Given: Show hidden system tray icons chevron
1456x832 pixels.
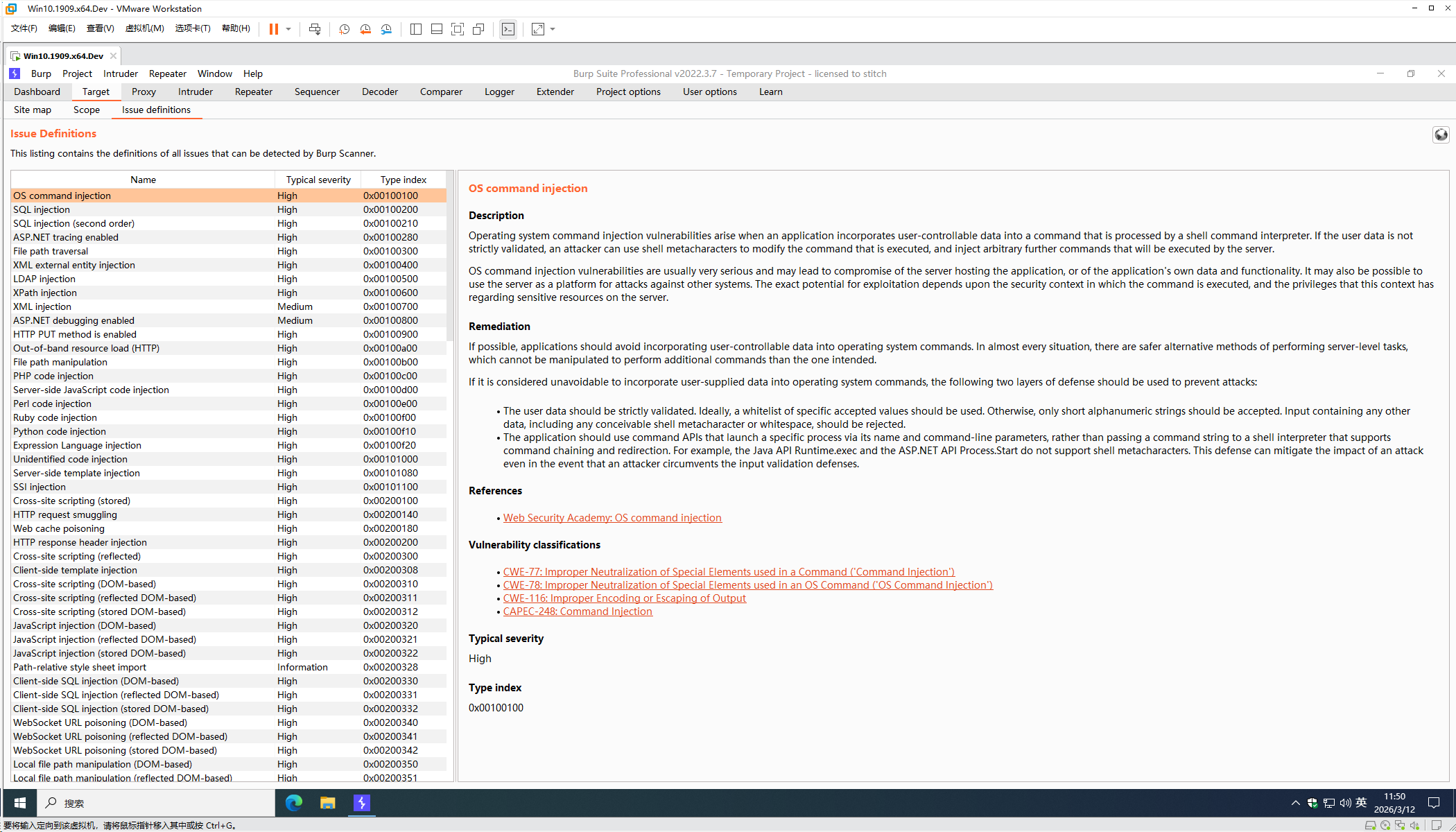Looking at the screenshot, I should [x=1295, y=803].
